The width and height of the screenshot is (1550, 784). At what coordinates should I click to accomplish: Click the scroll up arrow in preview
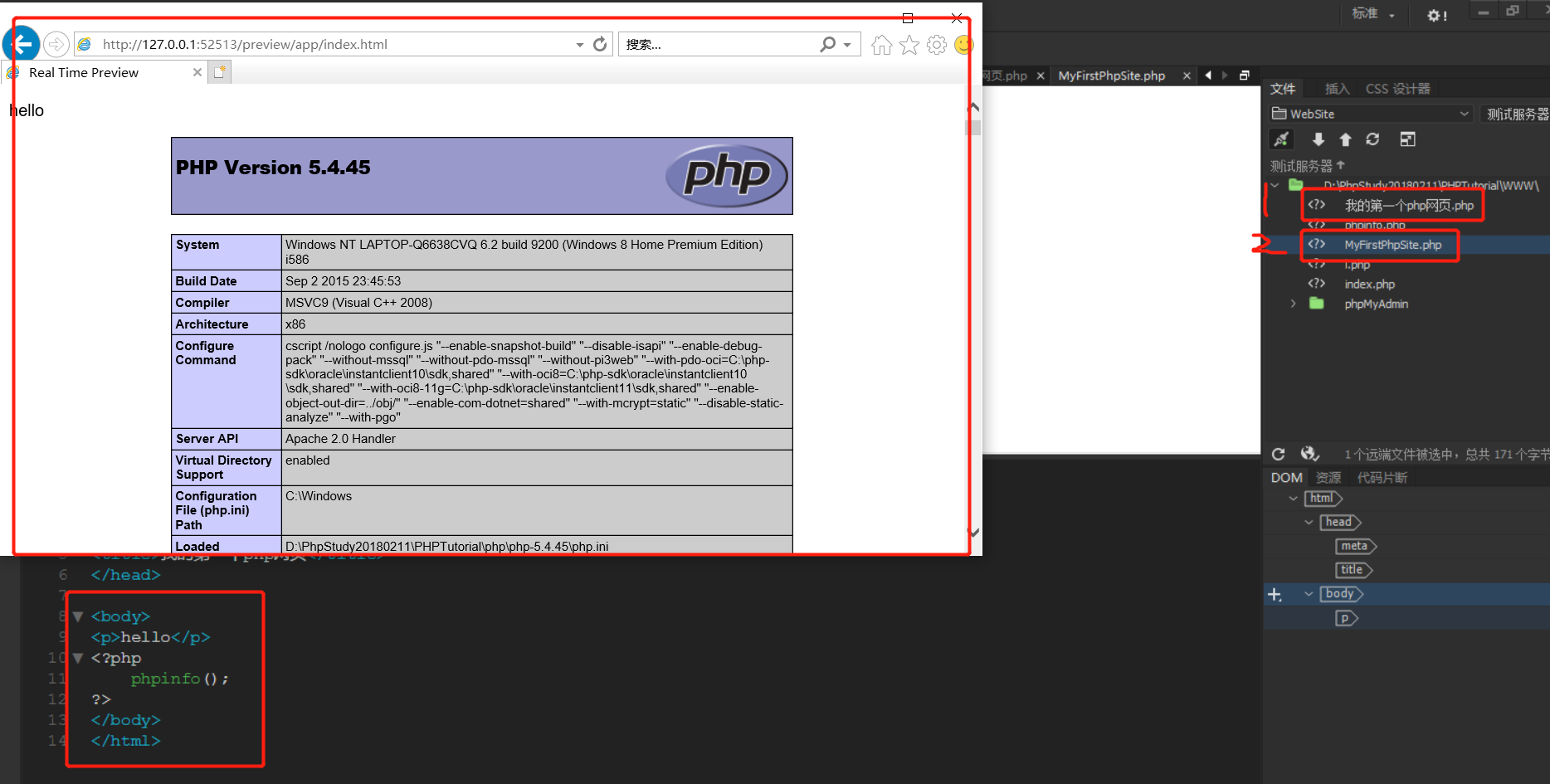point(974,107)
